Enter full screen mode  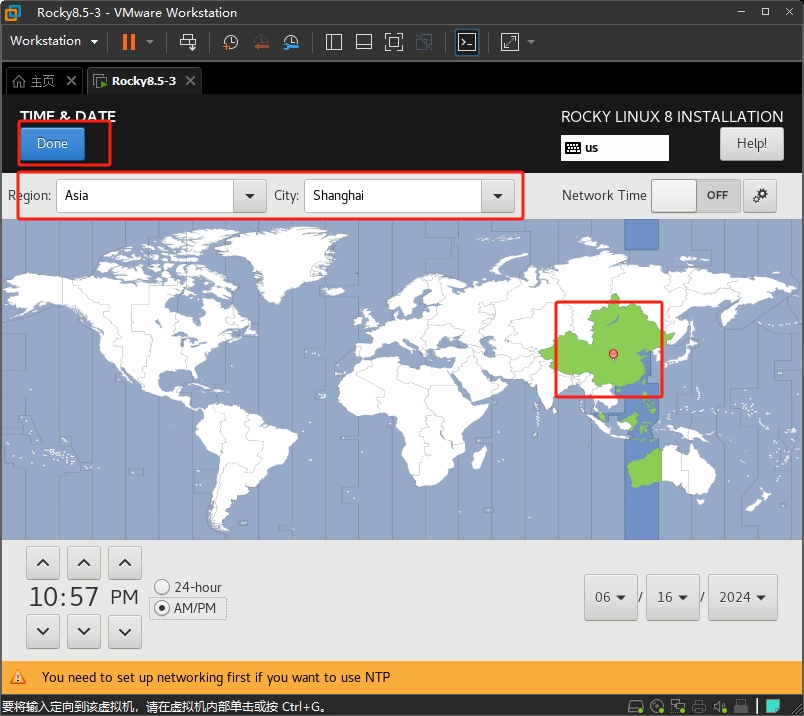(x=394, y=42)
